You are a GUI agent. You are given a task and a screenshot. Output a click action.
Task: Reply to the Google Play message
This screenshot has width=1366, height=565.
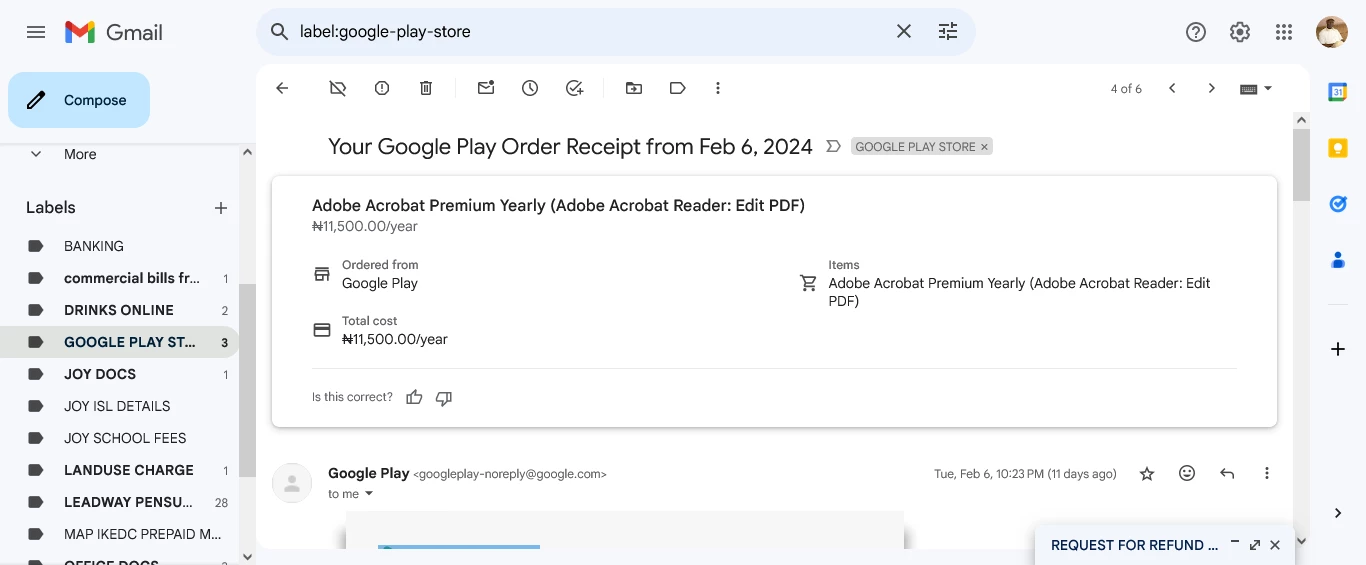click(x=1227, y=474)
